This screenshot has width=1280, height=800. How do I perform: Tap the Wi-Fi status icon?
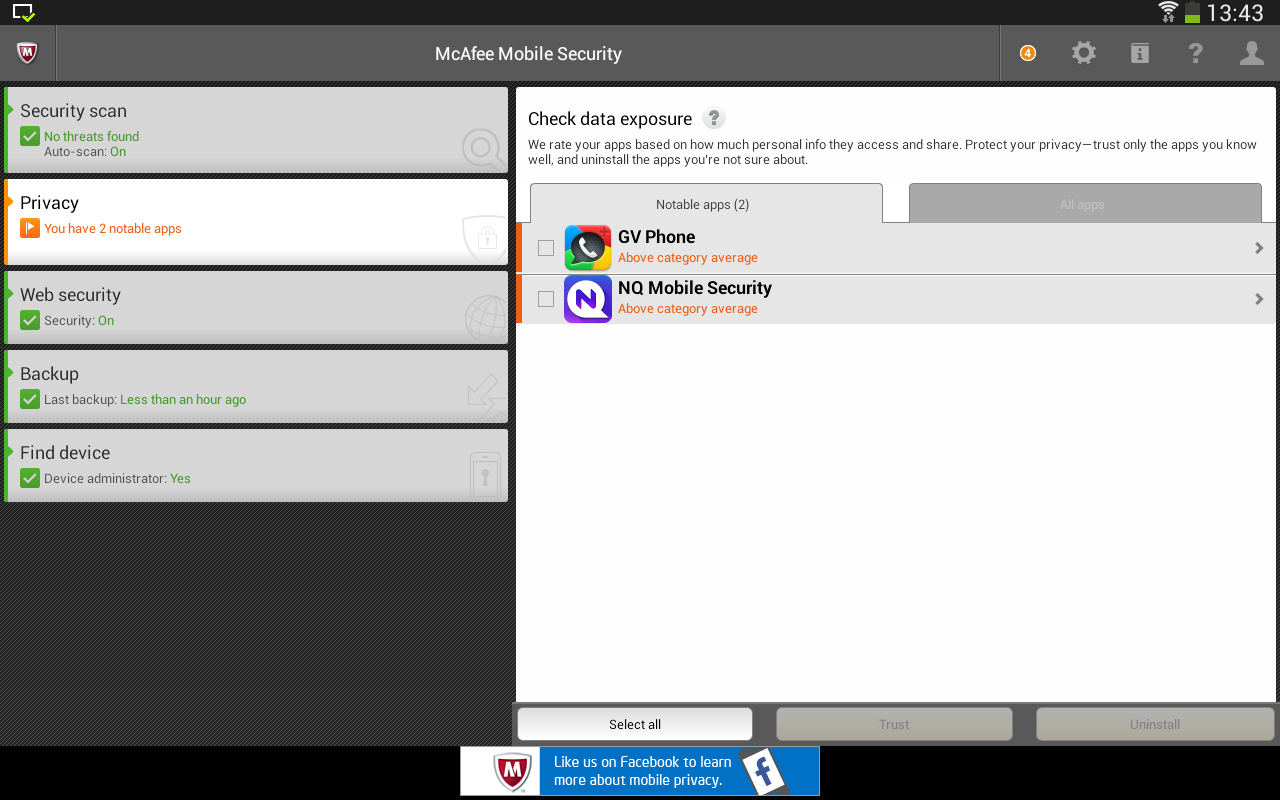click(x=1168, y=12)
